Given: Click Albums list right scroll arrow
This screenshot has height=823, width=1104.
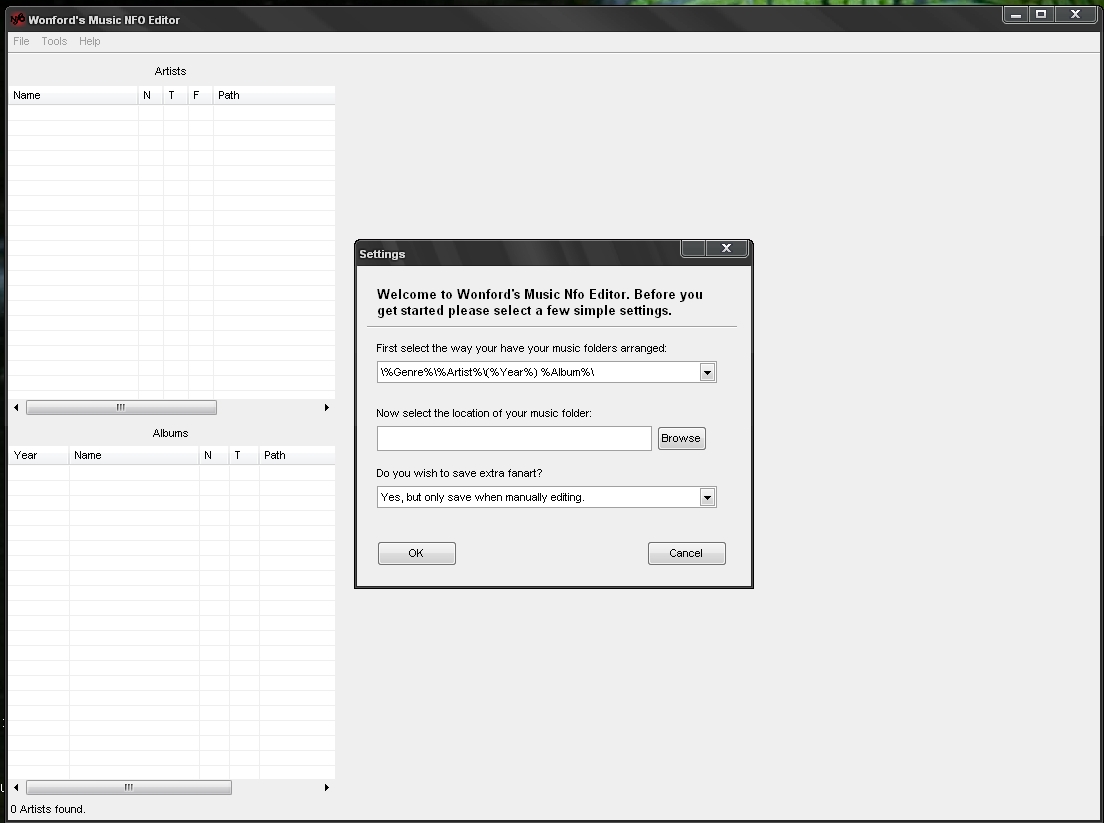Looking at the screenshot, I should tap(327, 787).
